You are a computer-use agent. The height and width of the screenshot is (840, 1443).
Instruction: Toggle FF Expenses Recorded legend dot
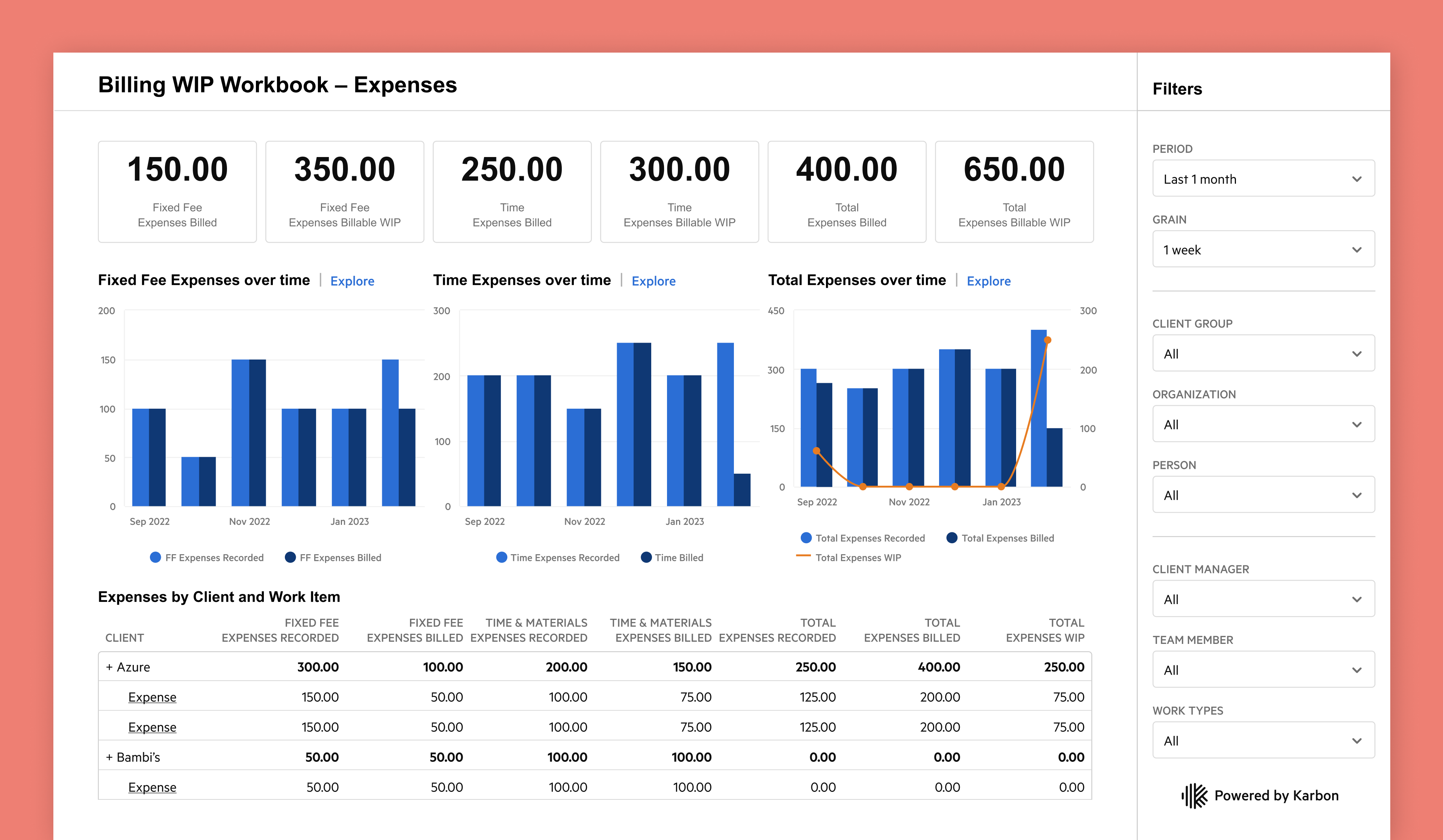click(x=155, y=557)
